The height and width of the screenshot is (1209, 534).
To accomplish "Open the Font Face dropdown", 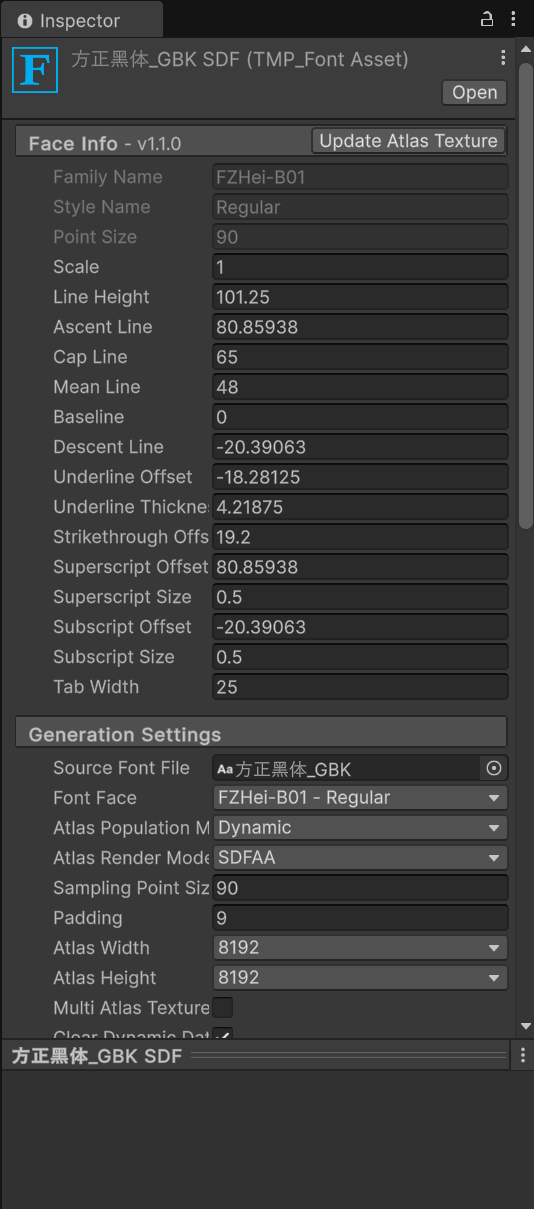I will [x=361, y=798].
